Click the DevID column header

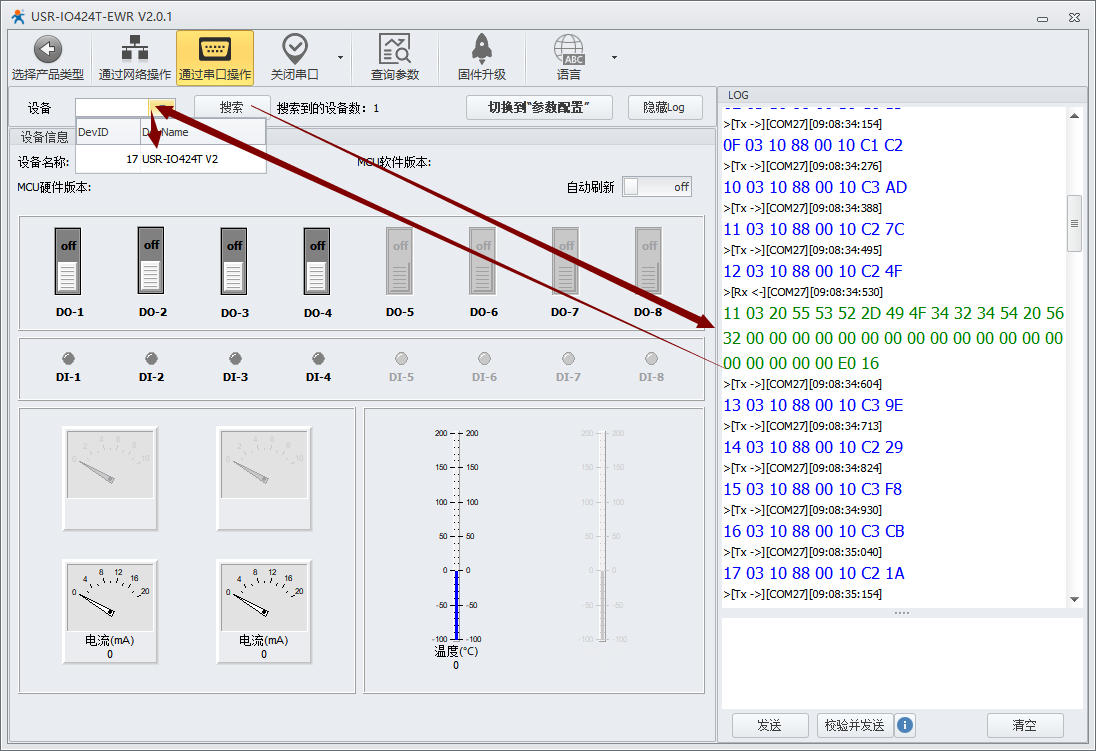(108, 132)
